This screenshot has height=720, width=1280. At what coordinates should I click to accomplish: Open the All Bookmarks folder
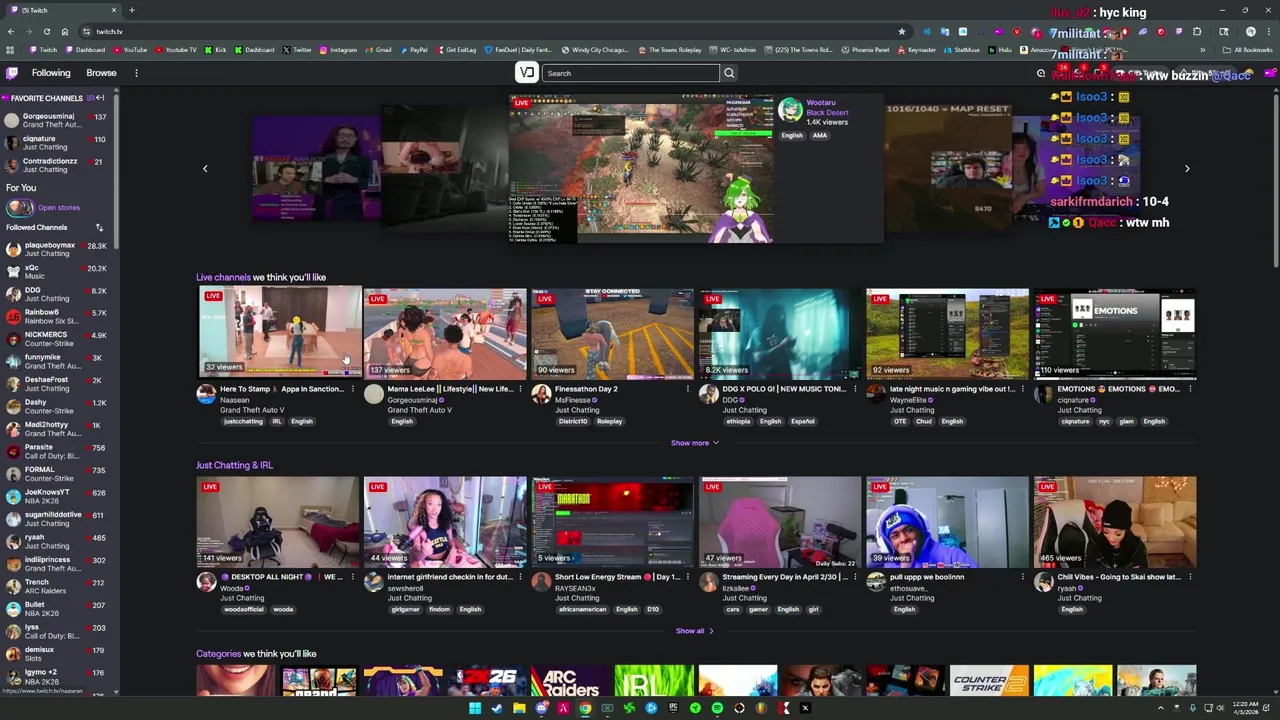point(1247,50)
